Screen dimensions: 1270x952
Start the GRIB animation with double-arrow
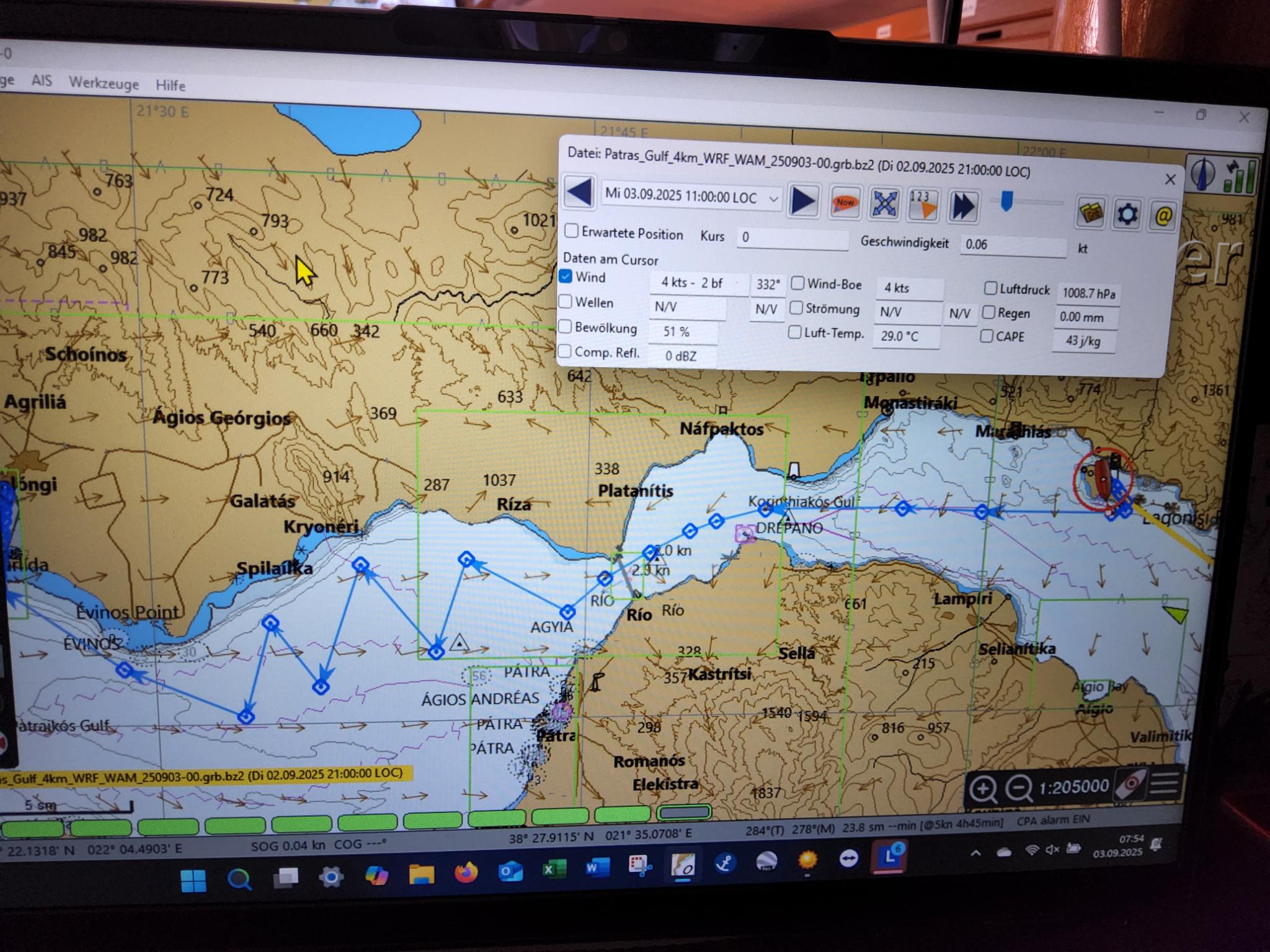pos(963,206)
